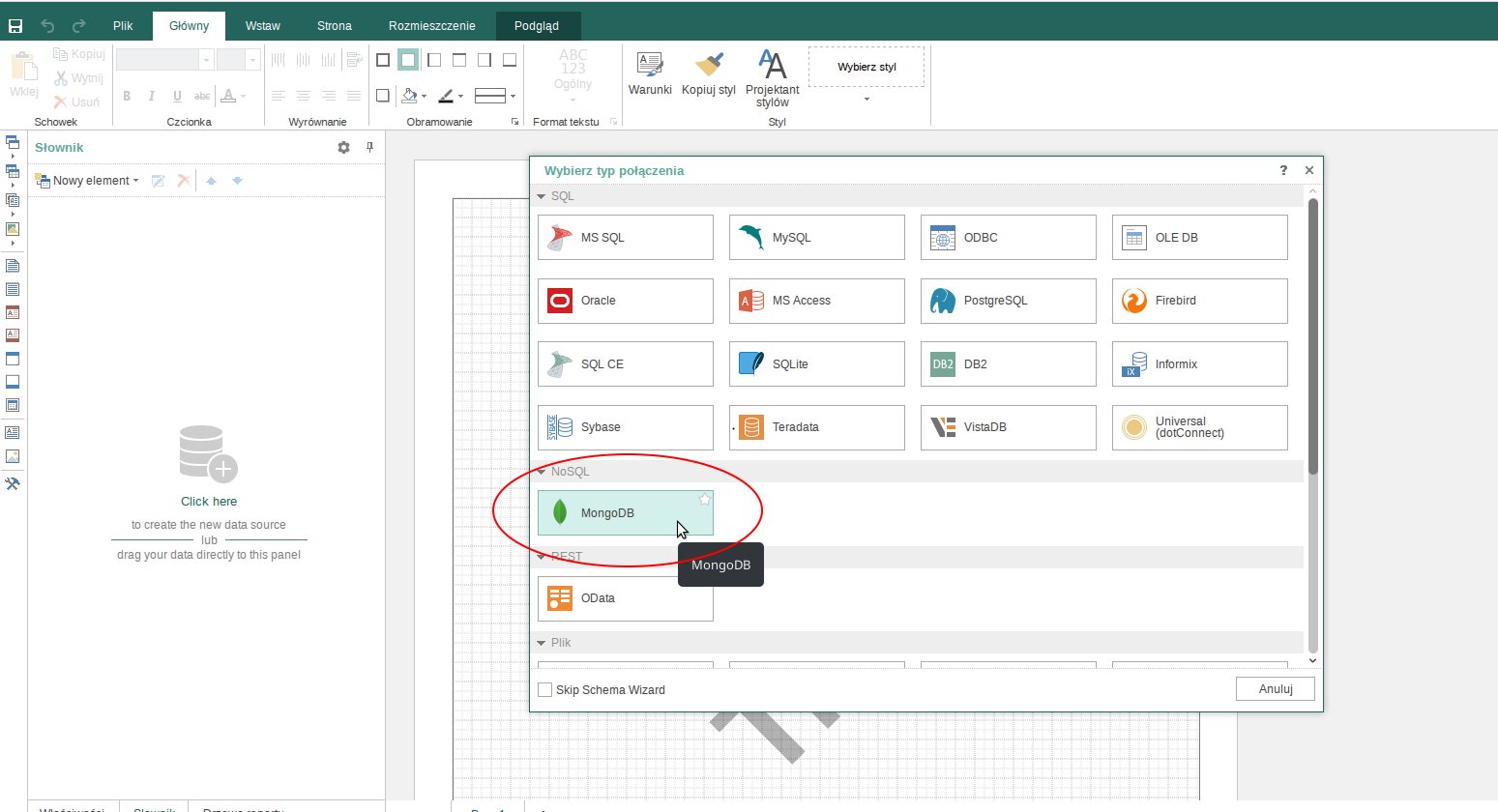Choose Firebird connection tile
Screen dimensions: 1498x812
[x=1200, y=301]
